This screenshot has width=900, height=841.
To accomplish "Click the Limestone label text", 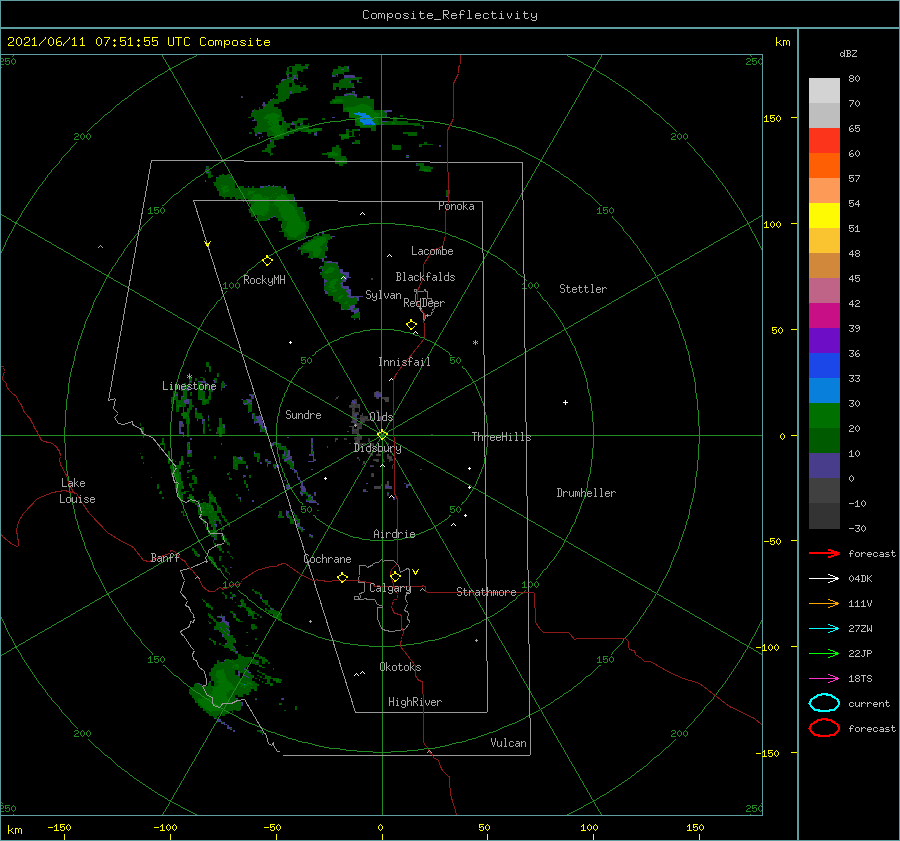I will (x=189, y=386).
